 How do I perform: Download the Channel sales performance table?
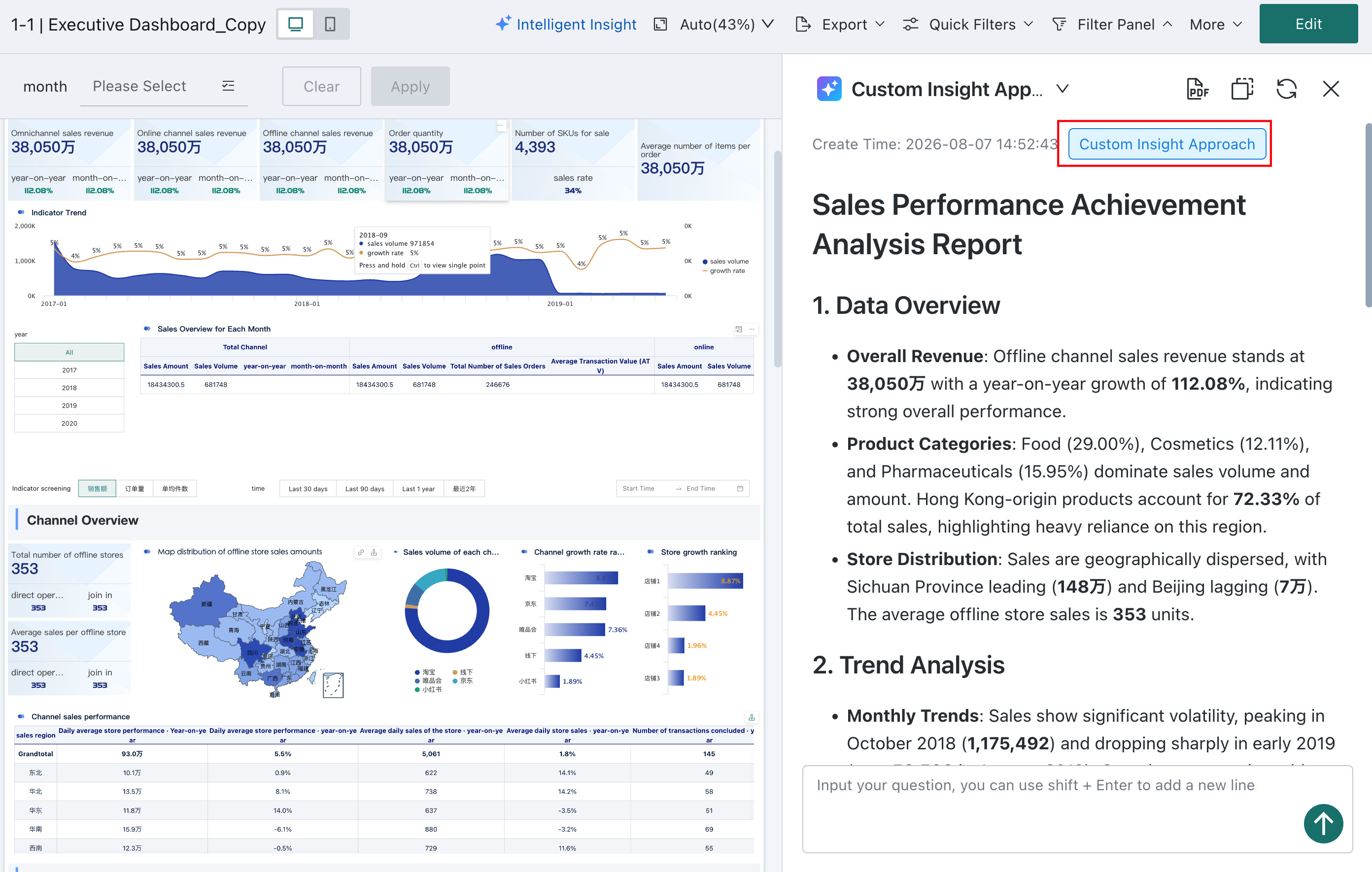[752, 717]
